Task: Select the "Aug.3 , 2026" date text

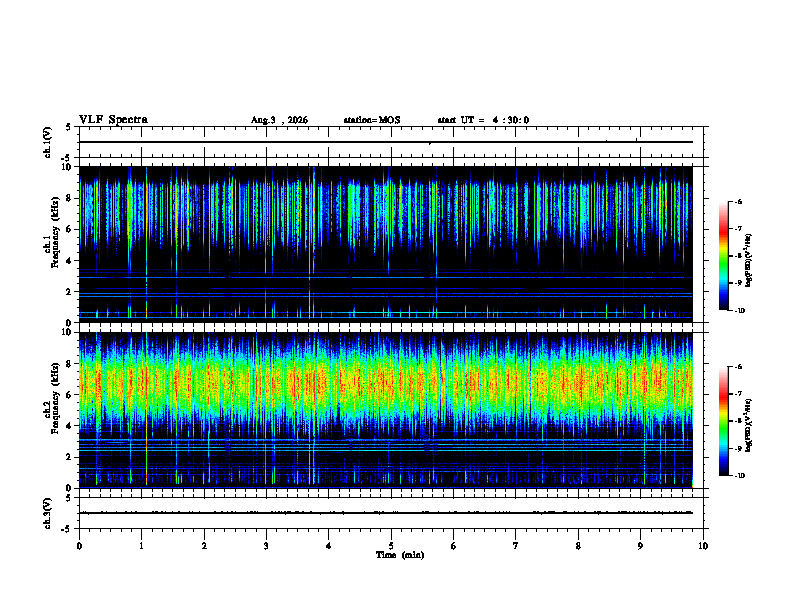Action: (279, 120)
